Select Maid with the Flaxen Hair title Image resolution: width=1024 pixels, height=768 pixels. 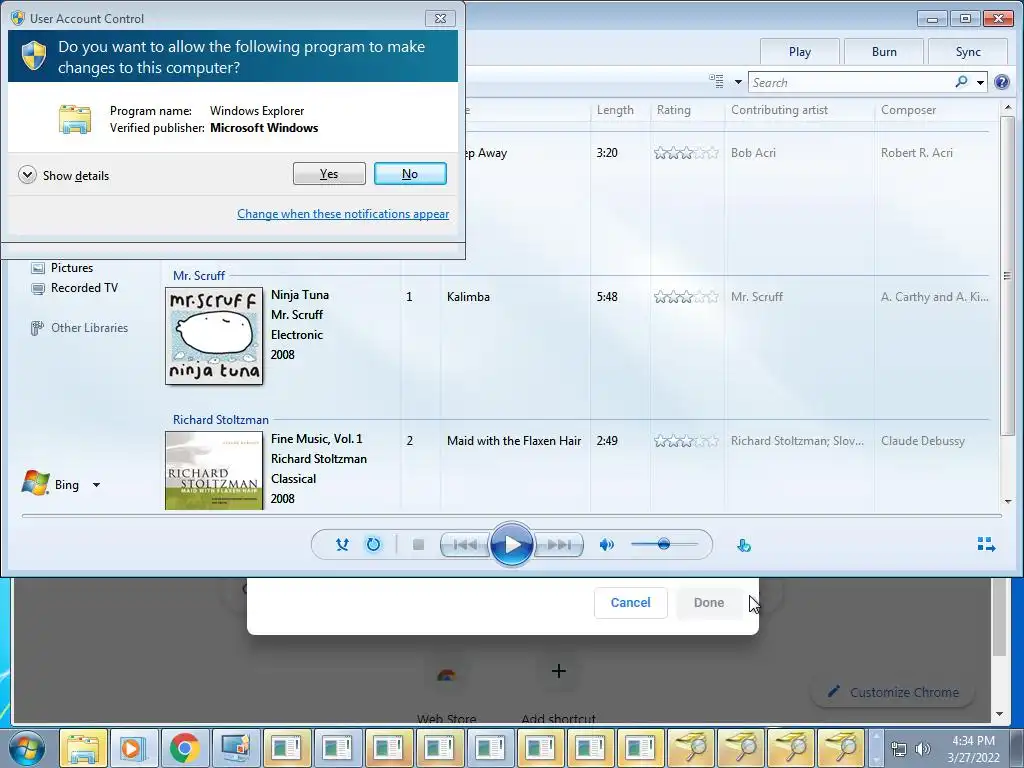[513, 441]
